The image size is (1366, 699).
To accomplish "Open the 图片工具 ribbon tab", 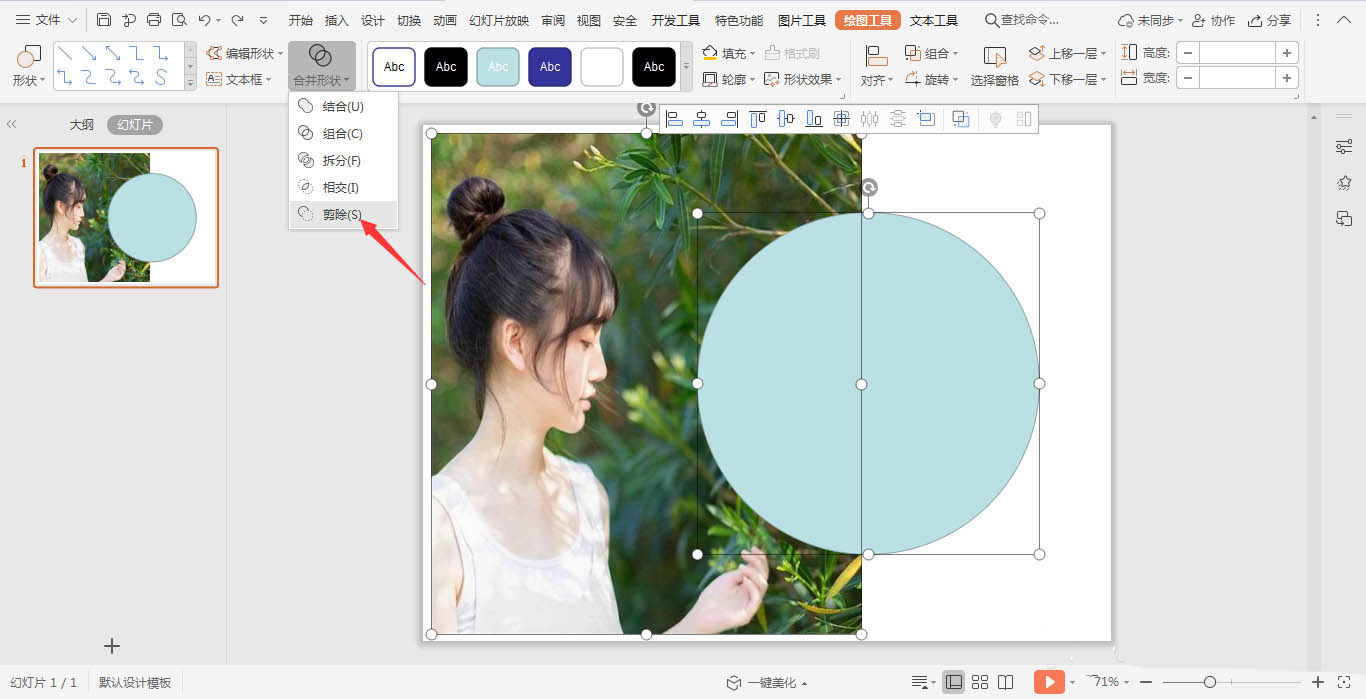I will click(x=802, y=20).
